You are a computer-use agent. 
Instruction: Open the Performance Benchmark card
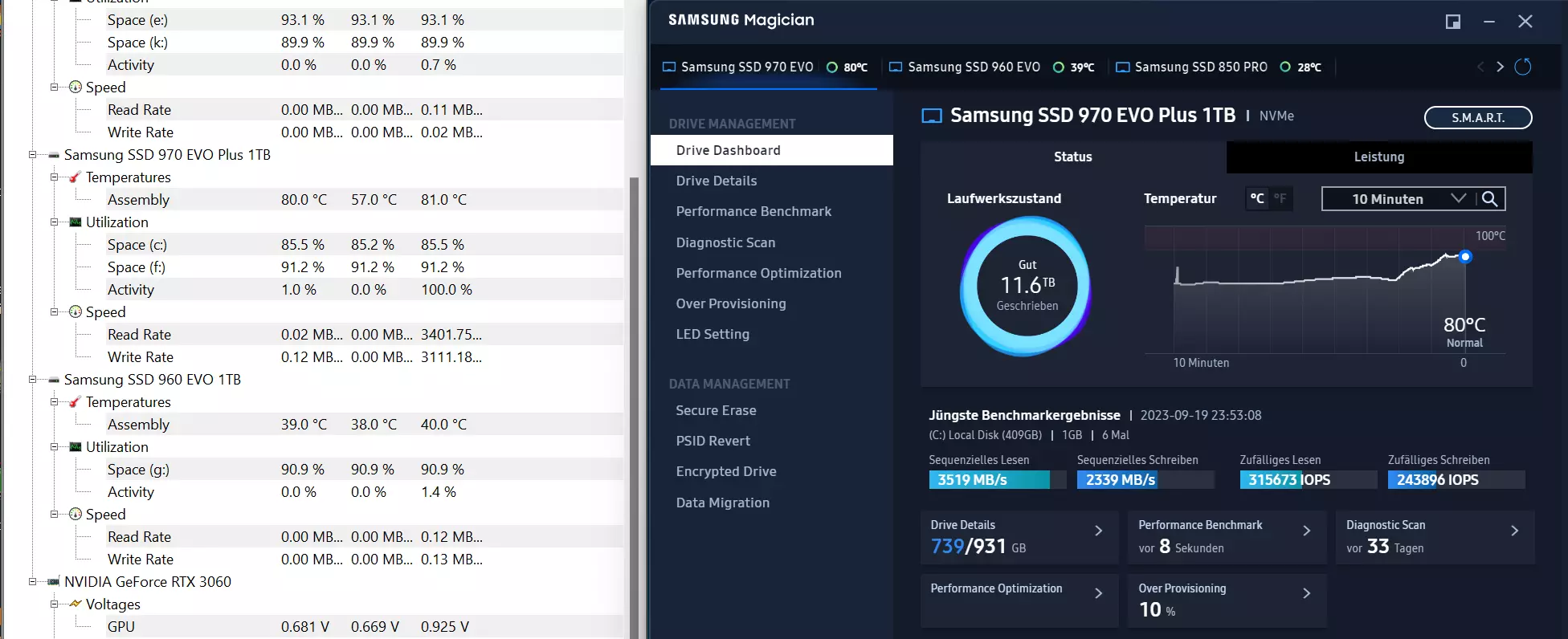[x=1227, y=537]
